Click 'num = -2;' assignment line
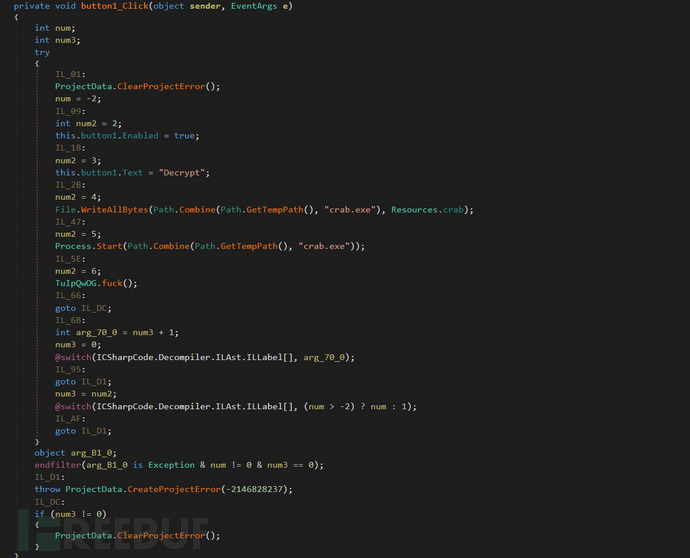This screenshot has width=690, height=558. 78,99
